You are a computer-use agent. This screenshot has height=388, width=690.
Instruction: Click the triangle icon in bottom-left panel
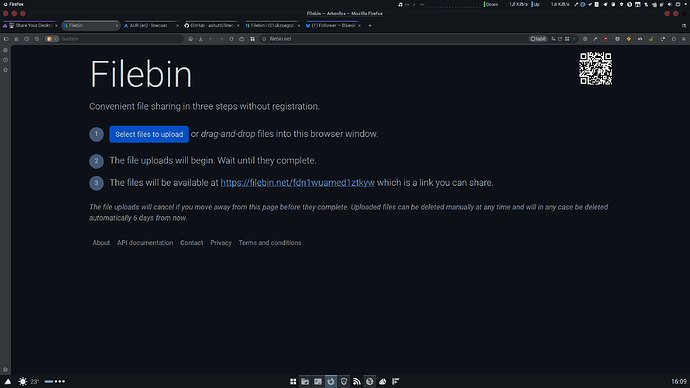[7, 381]
